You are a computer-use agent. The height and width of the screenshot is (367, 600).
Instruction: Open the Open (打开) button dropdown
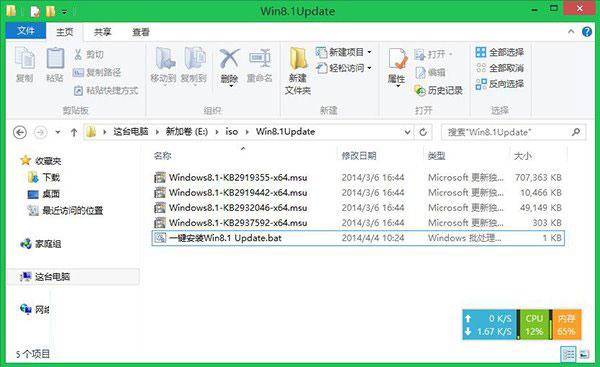coord(450,54)
